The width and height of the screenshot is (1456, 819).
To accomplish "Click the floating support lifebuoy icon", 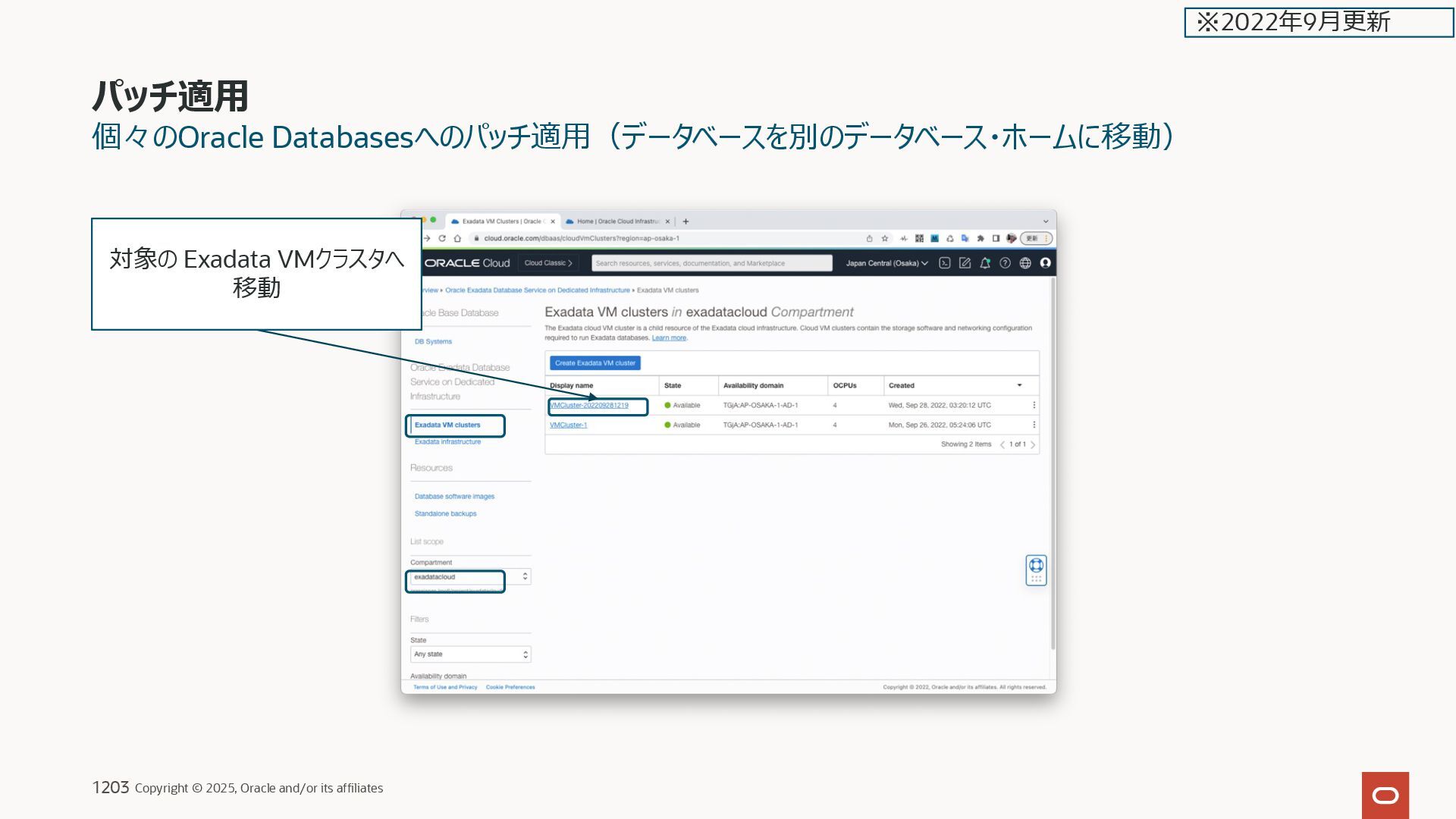I will 1036,566.
